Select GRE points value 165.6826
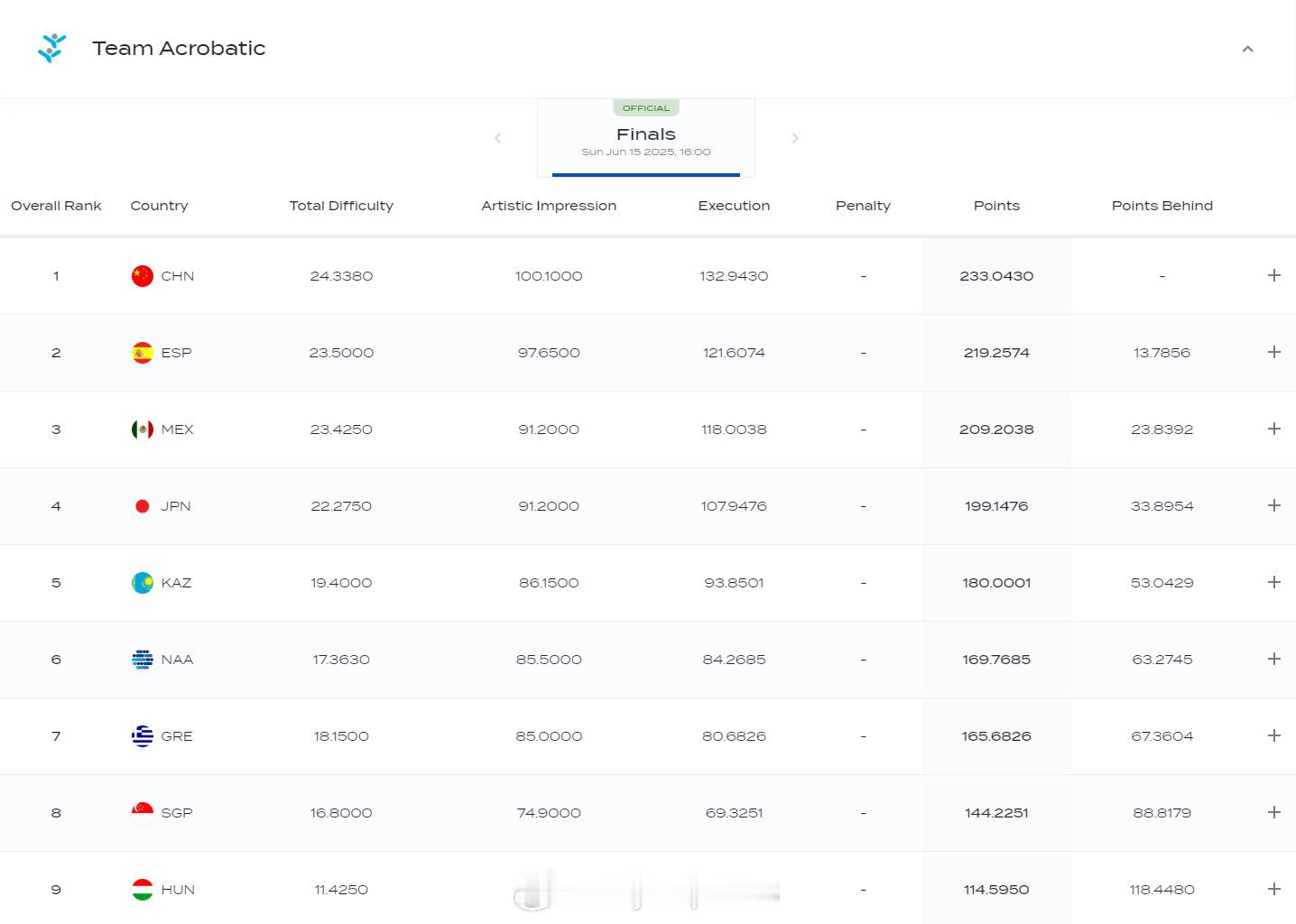Viewport: 1296px width, 924px height. 996,736
